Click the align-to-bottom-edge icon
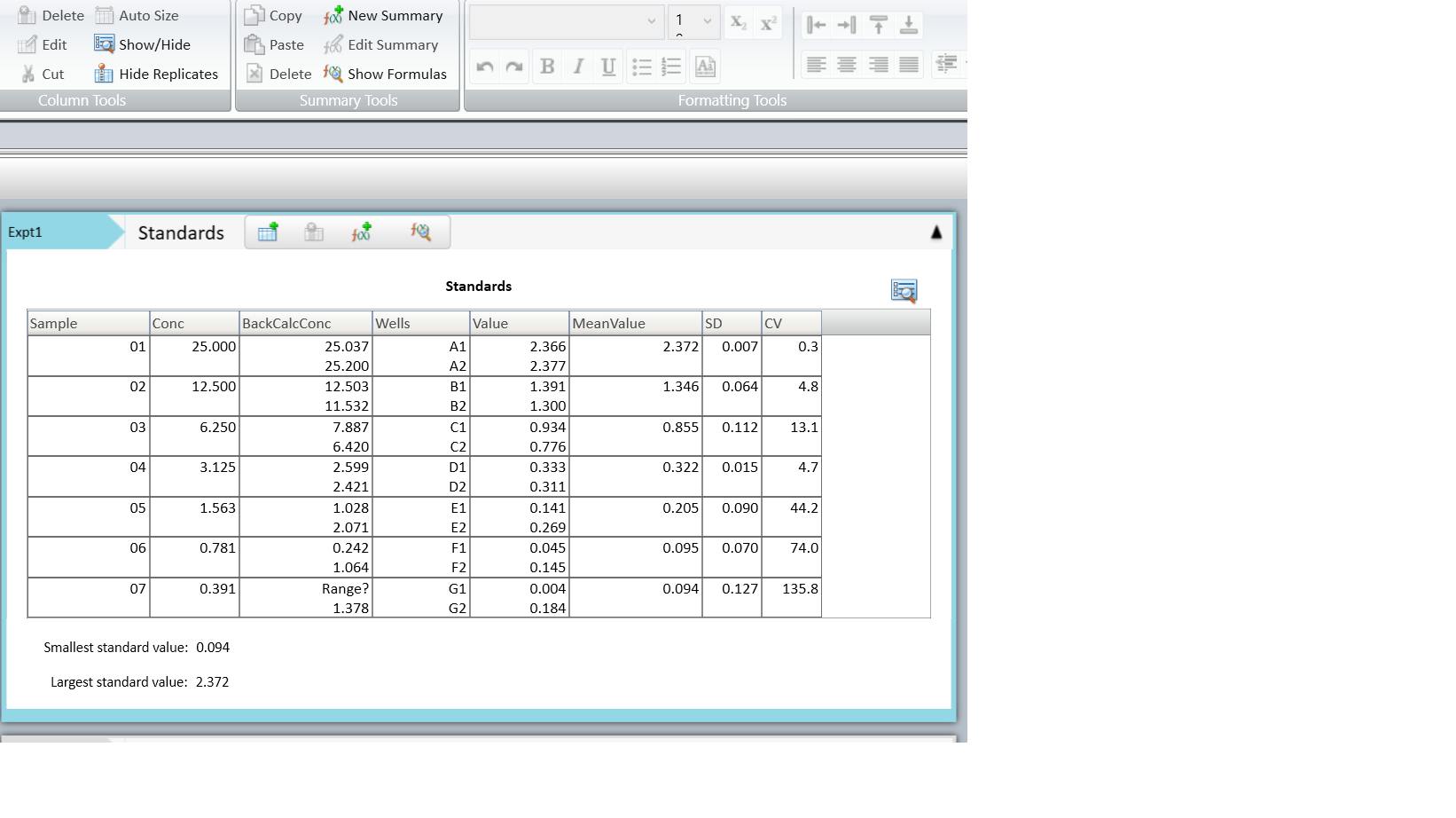Image resolution: width=1456 pixels, height=818 pixels. (x=908, y=25)
